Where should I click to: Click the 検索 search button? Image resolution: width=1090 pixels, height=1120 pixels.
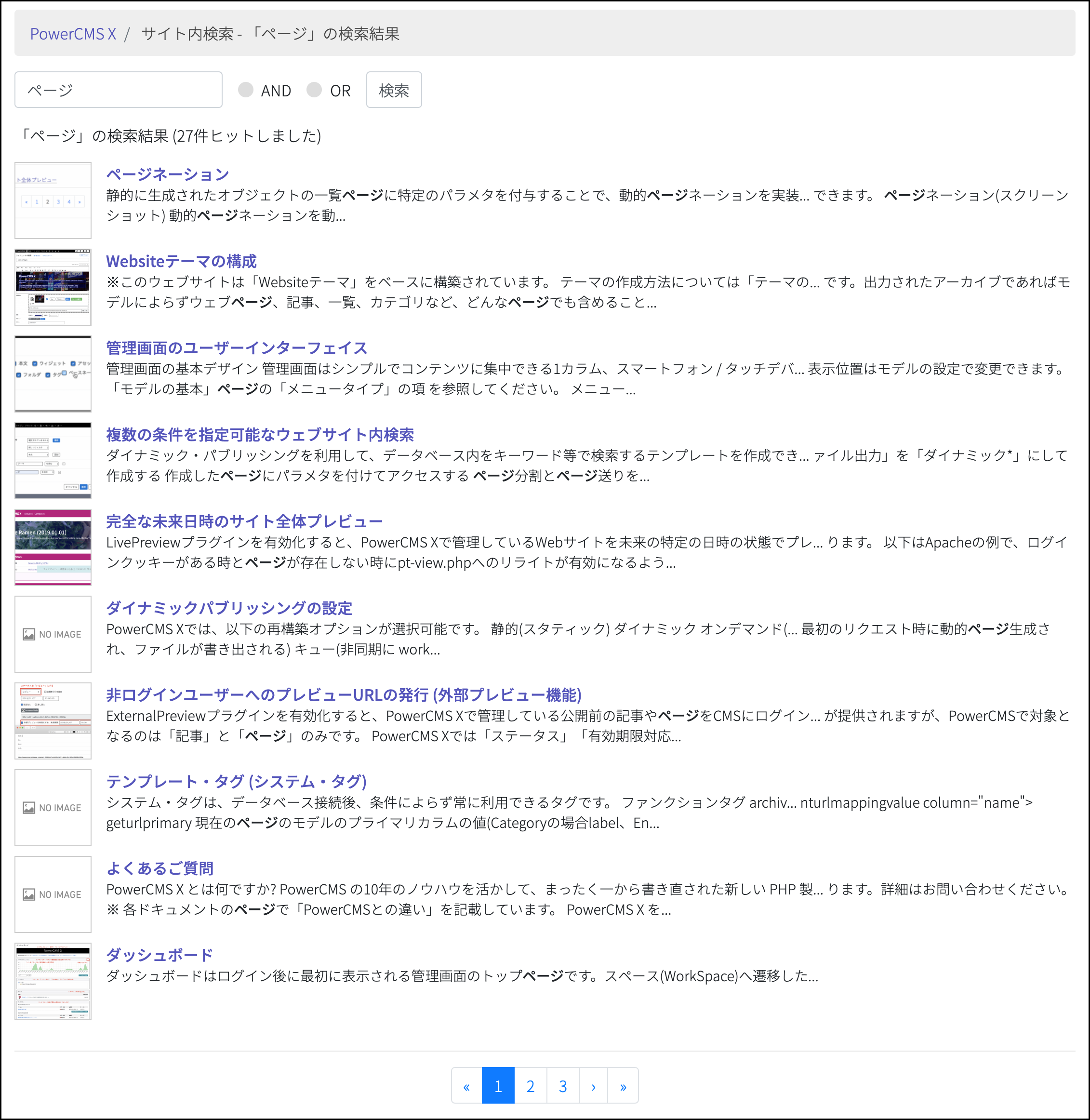(x=394, y=89)
